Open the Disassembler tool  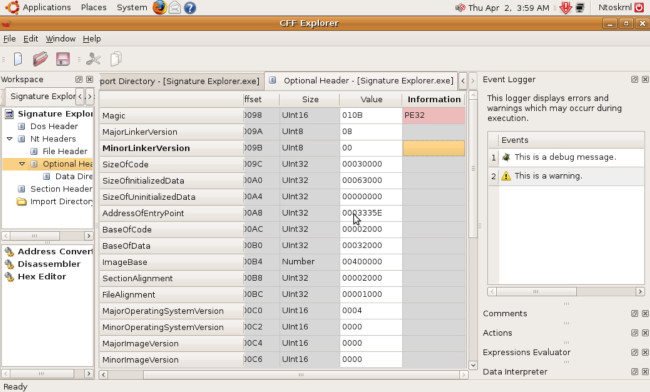[x=43, y=264]
